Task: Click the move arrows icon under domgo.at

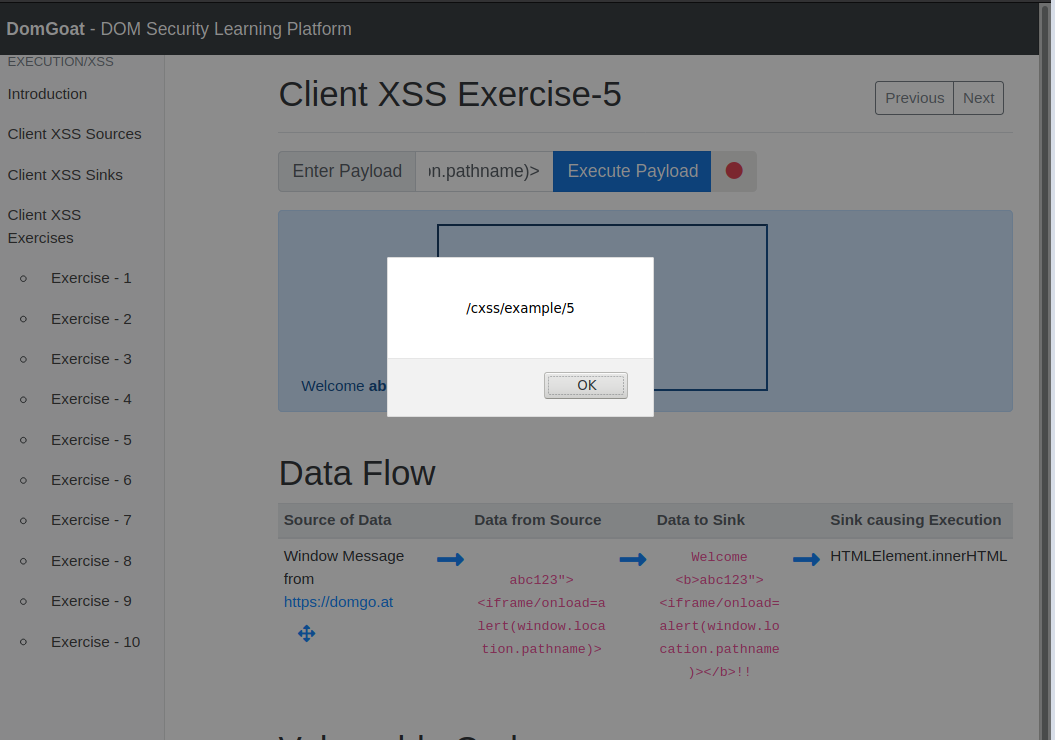Action: [x=307, y=633]
